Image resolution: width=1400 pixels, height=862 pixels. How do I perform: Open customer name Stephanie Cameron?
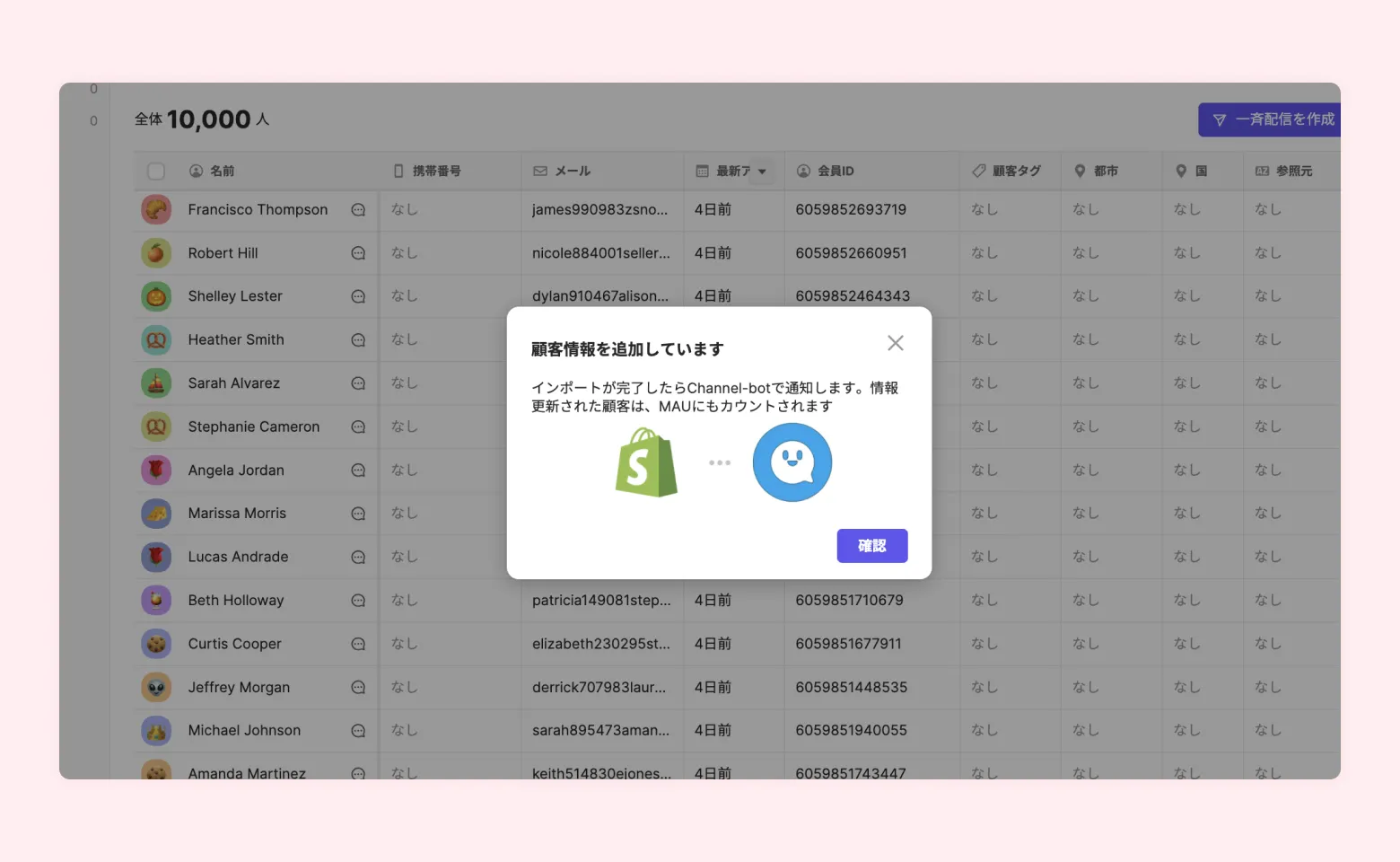tap(254, 427)
